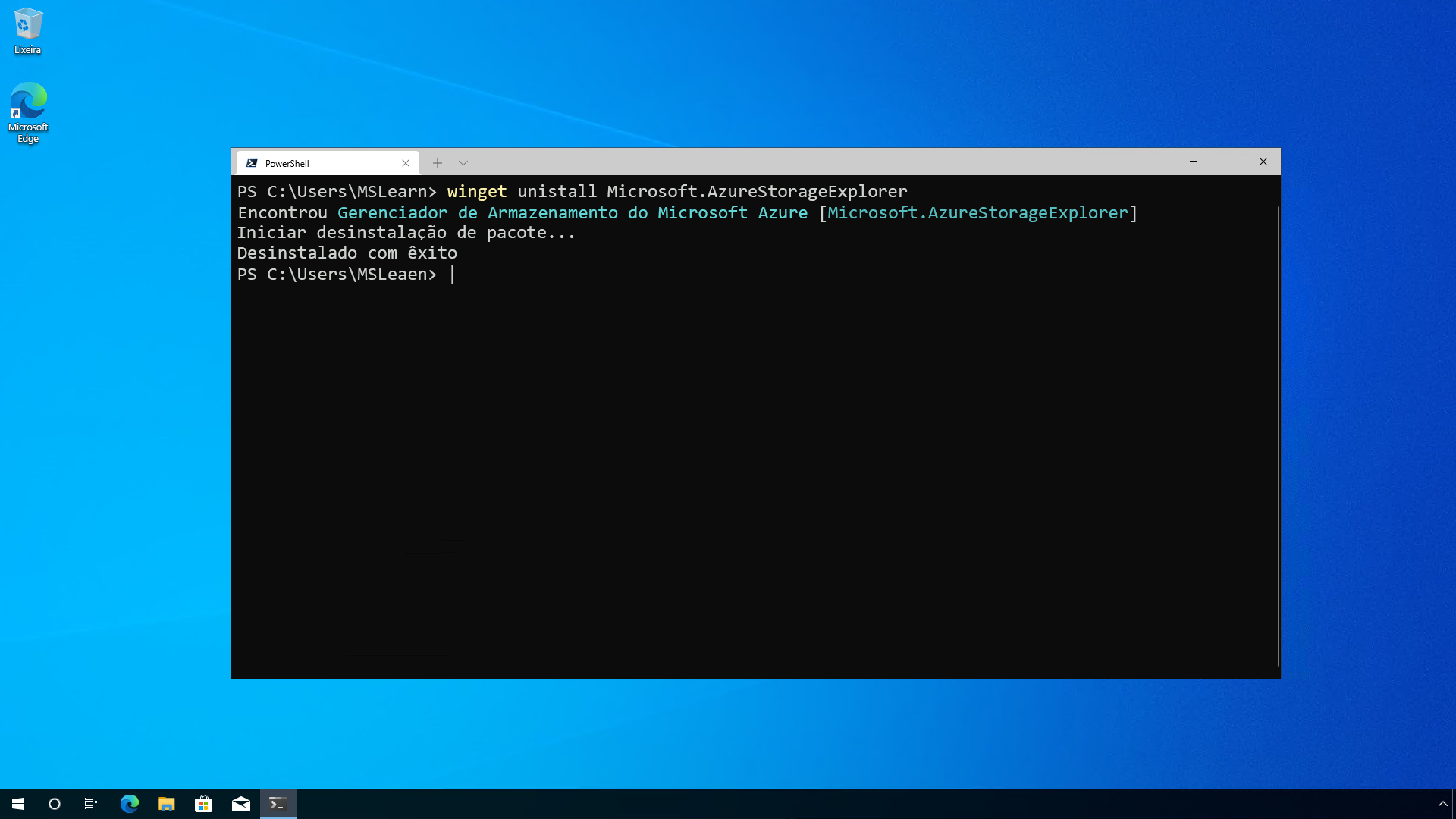The image size is (1456, 819).
Task: Open the Lixeira recycle bin icon
Action: [27, 31]
